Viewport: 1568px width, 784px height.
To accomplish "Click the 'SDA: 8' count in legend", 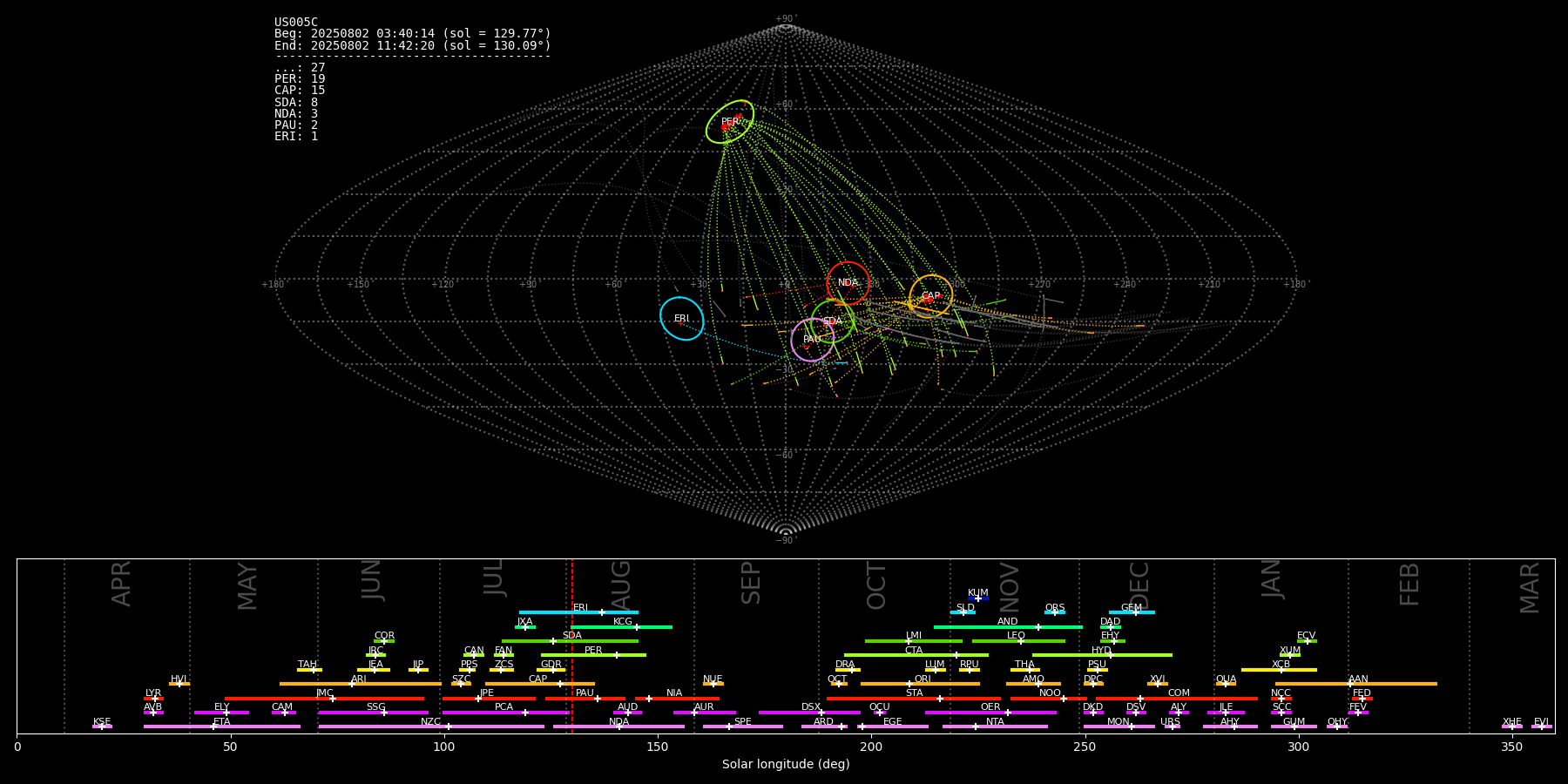I will pyautogui.click(x=296, y=102).
